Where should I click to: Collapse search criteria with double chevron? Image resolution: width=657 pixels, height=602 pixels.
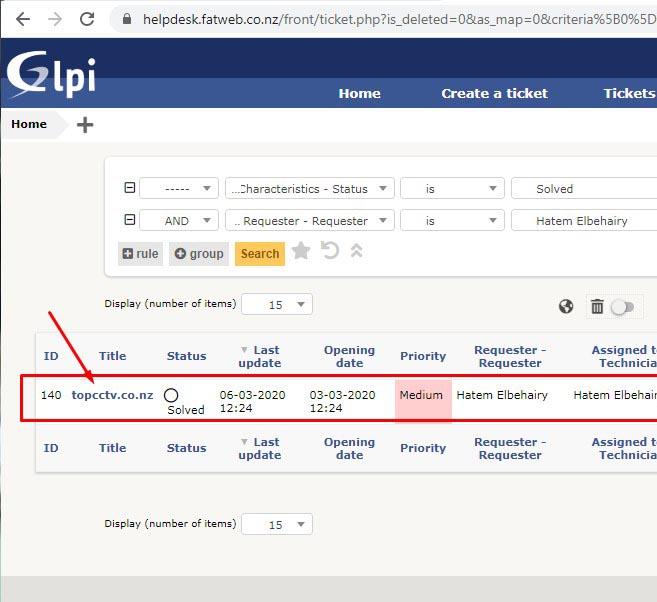356,251
